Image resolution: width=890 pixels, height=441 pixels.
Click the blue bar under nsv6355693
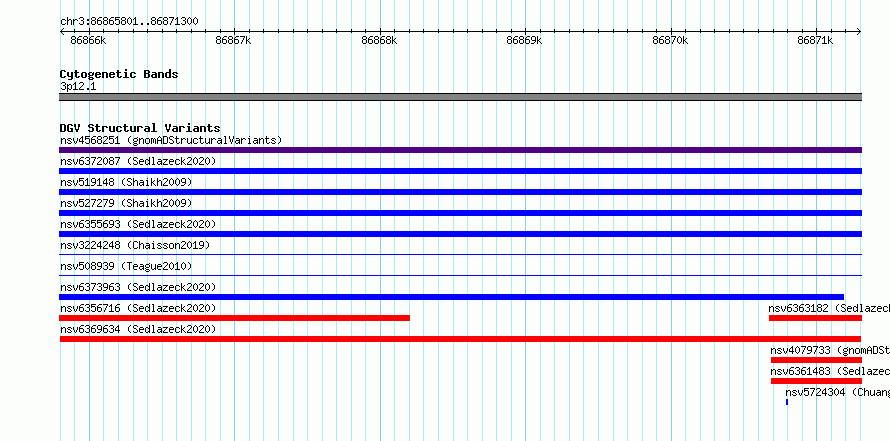coord(460,234)
